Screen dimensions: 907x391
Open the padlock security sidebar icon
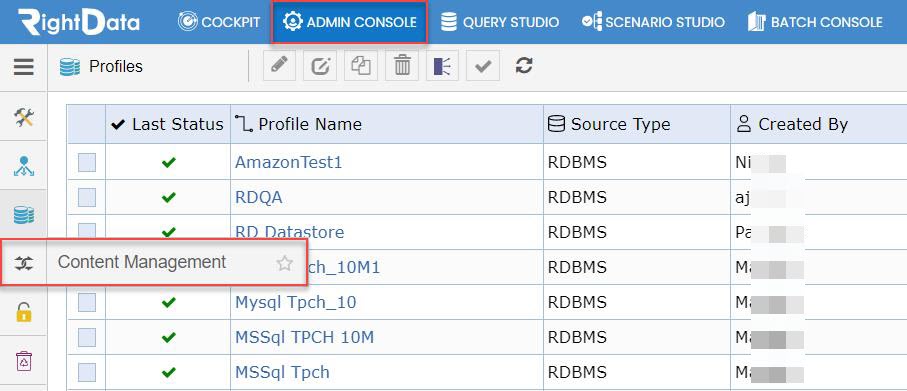[x=24, y=312]
